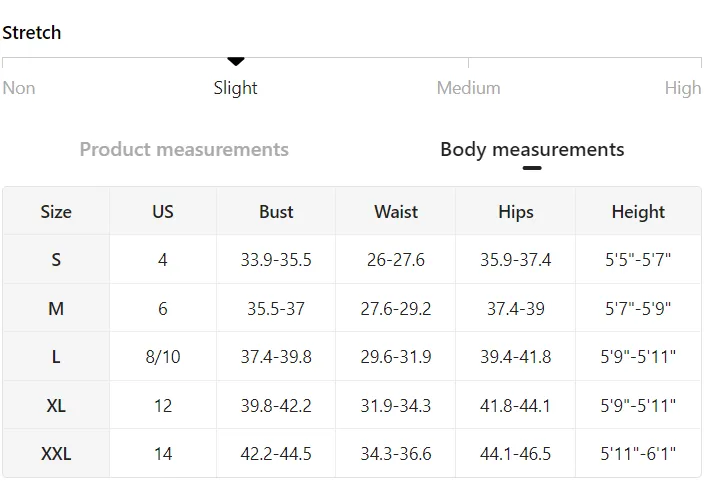Screen dimensions: 707x496
Task: Click the Slight stretch label
Action: click(235, 88)
